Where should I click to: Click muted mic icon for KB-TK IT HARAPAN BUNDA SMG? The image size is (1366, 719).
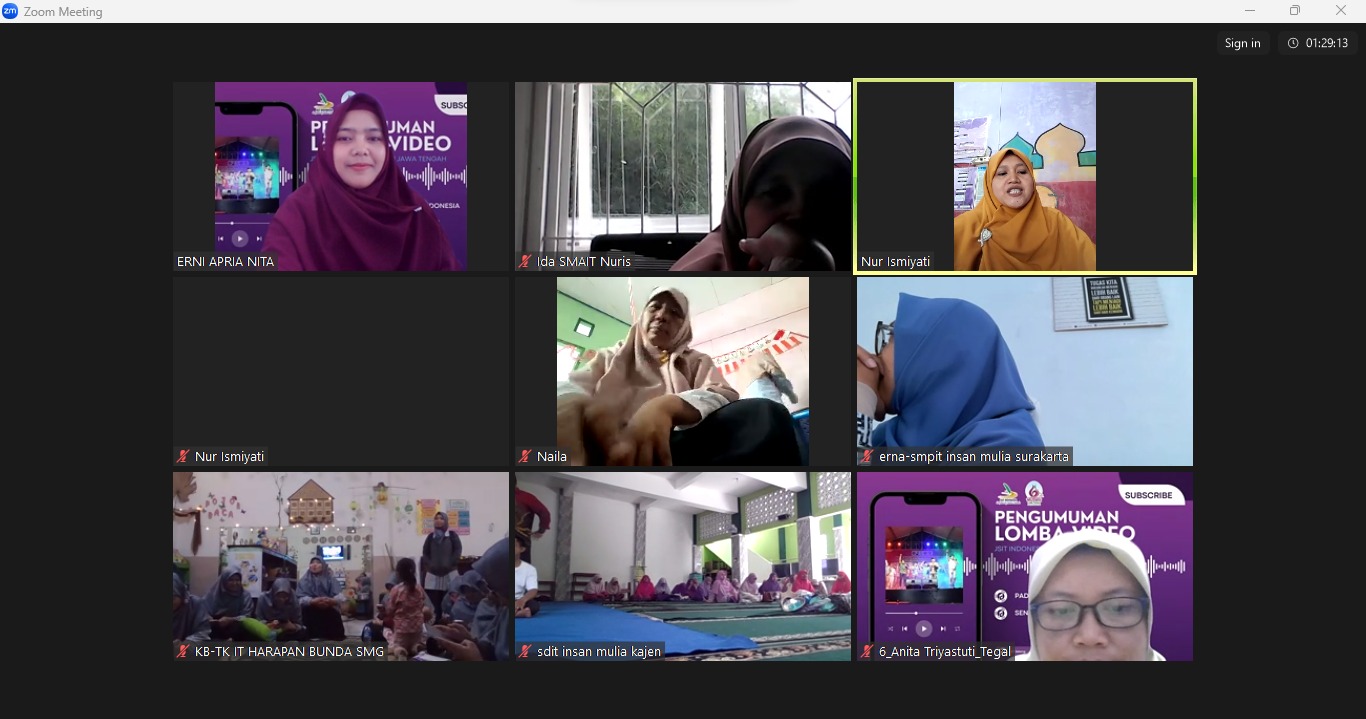[183, 652]
